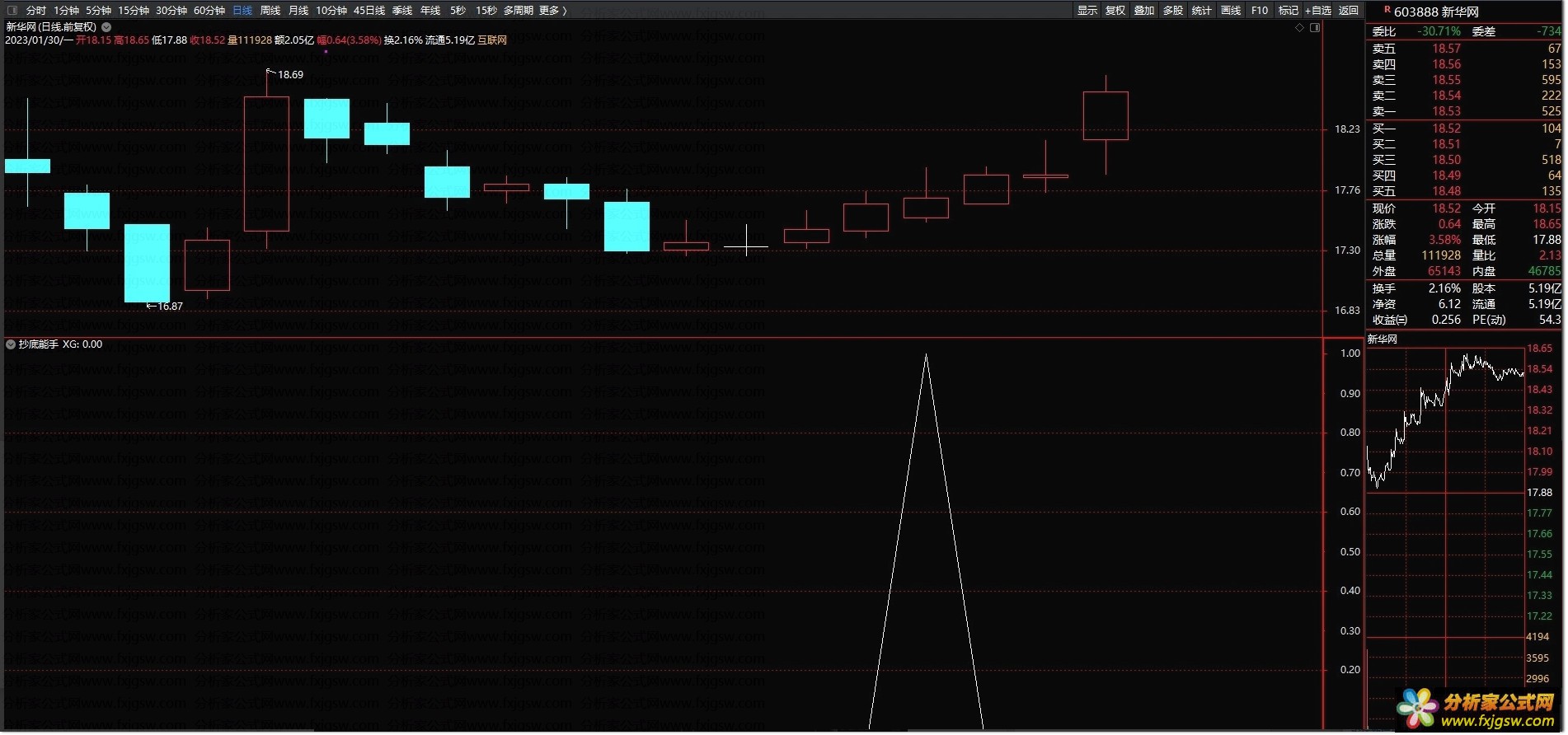Click the 603888 新华网 stock title
The image size is (1568, 735).
1436,12
